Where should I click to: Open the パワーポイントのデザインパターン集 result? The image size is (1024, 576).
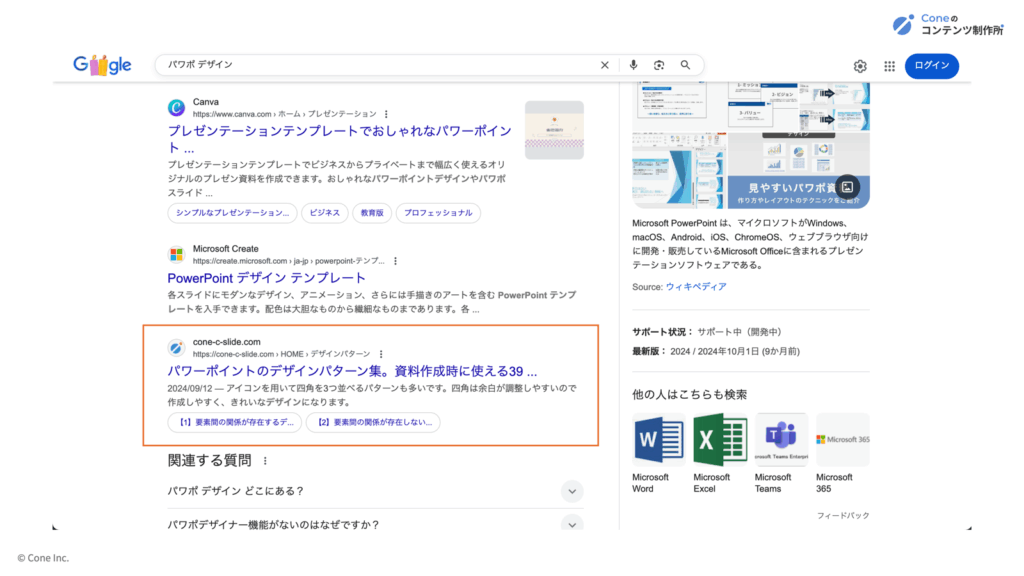tap(353, 372)
